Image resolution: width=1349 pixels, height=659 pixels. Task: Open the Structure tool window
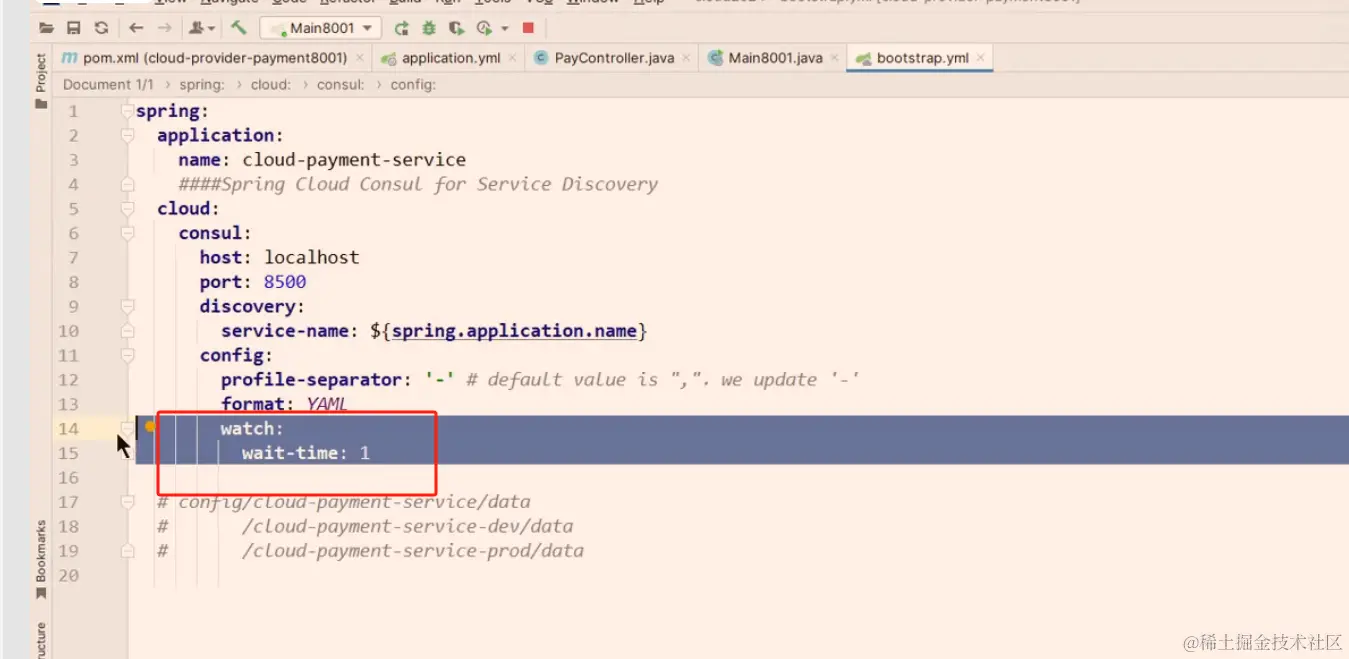(41, 640)
